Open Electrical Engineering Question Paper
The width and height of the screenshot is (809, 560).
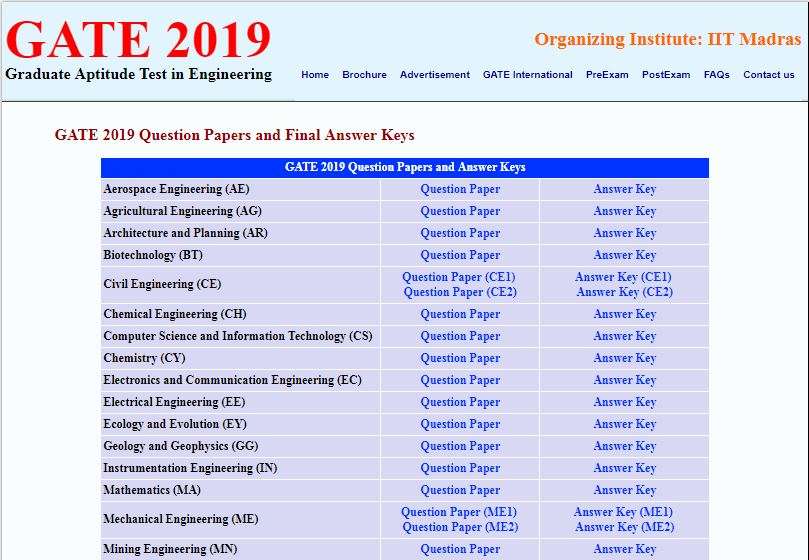coord(460,402)
